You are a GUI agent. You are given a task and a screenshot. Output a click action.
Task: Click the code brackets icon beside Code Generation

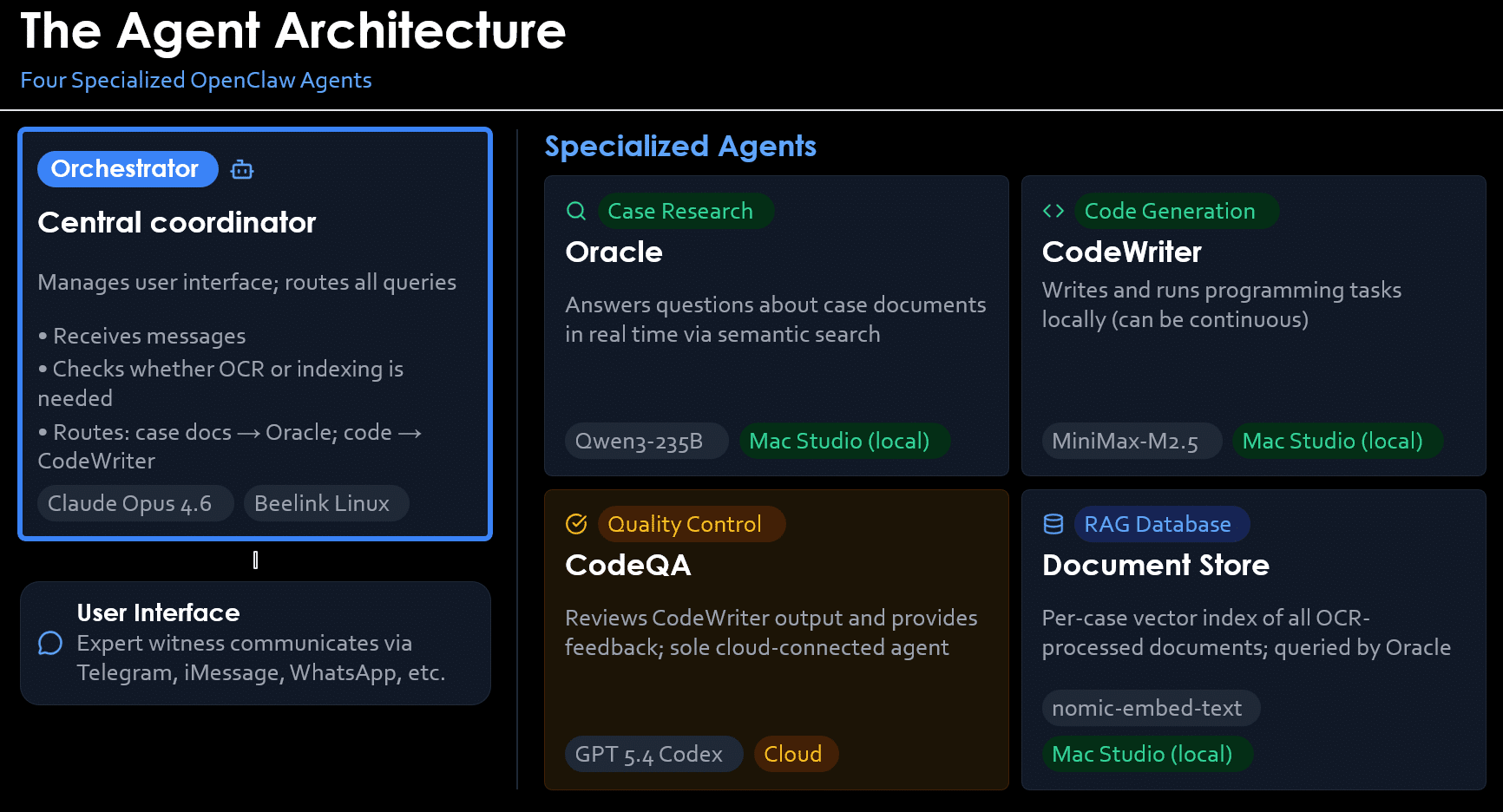pos(1053,211)
